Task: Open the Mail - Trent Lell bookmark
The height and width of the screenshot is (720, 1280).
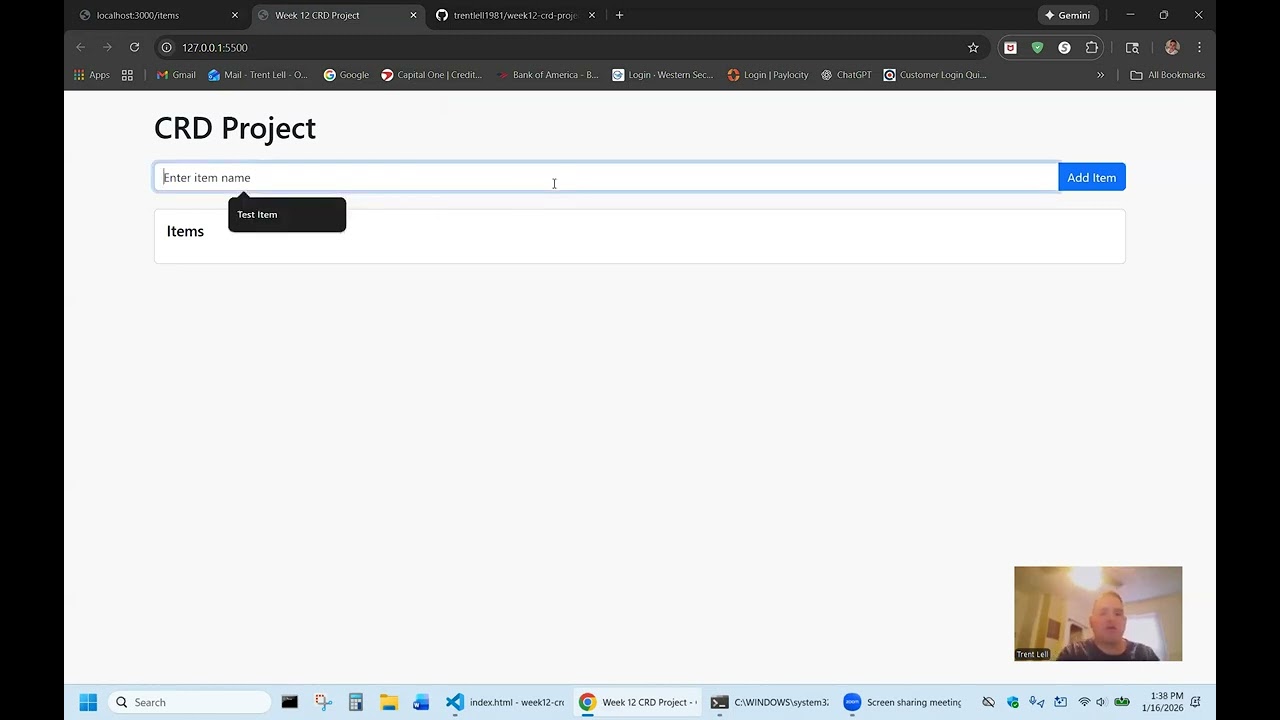Action: point(258,75)
